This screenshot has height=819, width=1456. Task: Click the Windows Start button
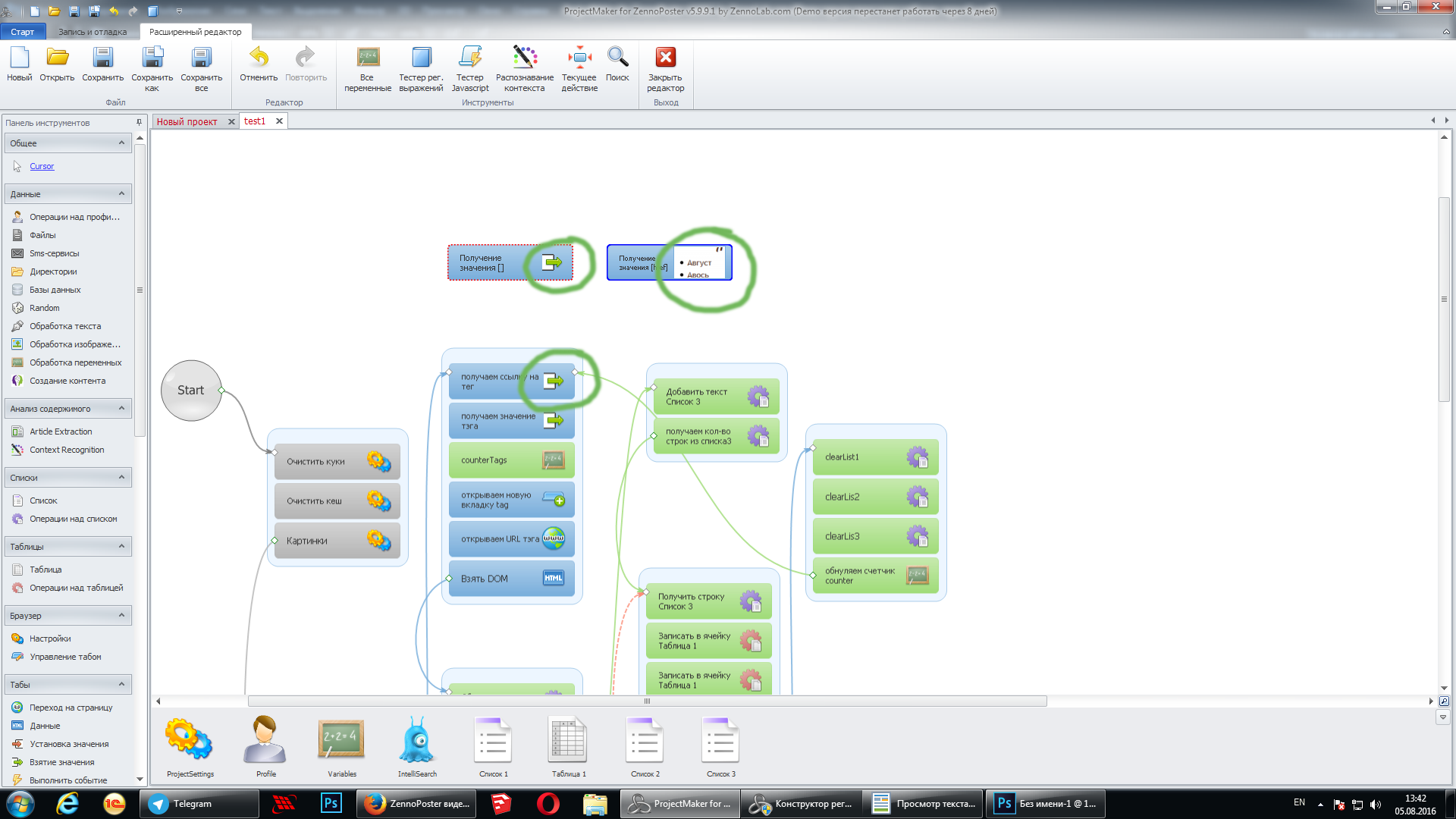pos(20,804)
